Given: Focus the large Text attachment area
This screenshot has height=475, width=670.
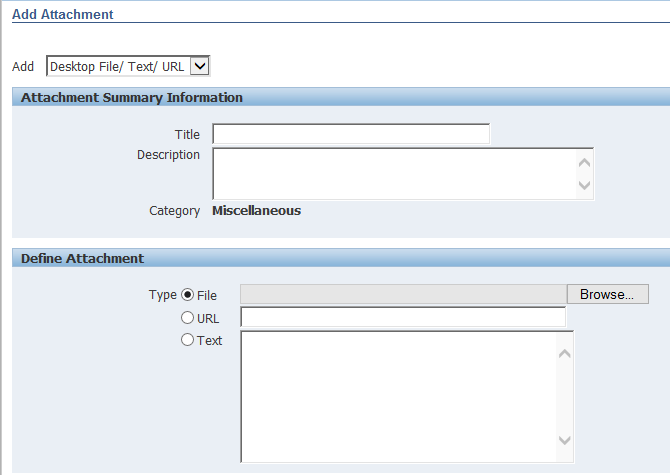Looking at the screenshot, I should point(397,396).
